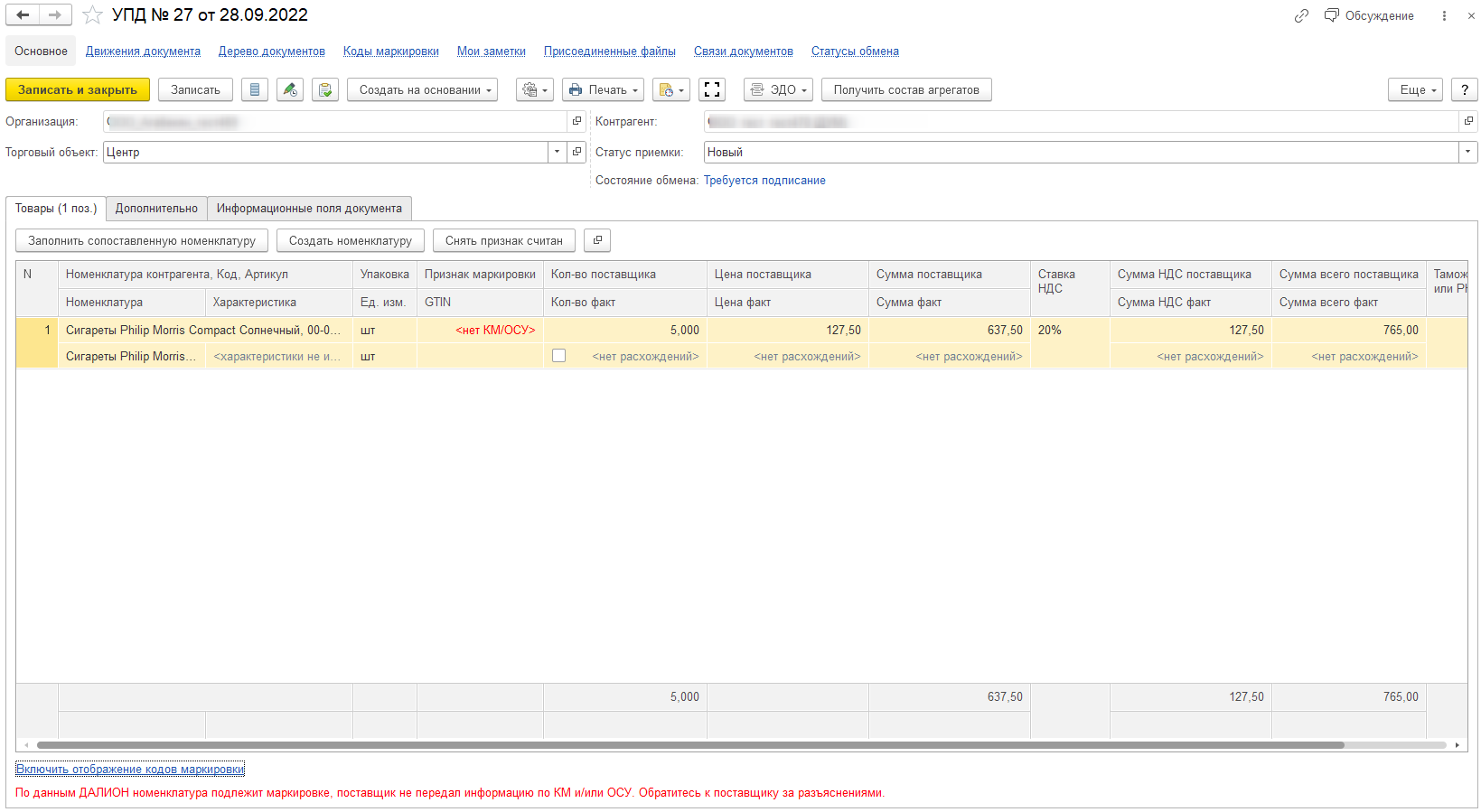Viewport: 1481px width, 812px height.
Task: Open the Коды маркировки section
Action: [390, 51]
